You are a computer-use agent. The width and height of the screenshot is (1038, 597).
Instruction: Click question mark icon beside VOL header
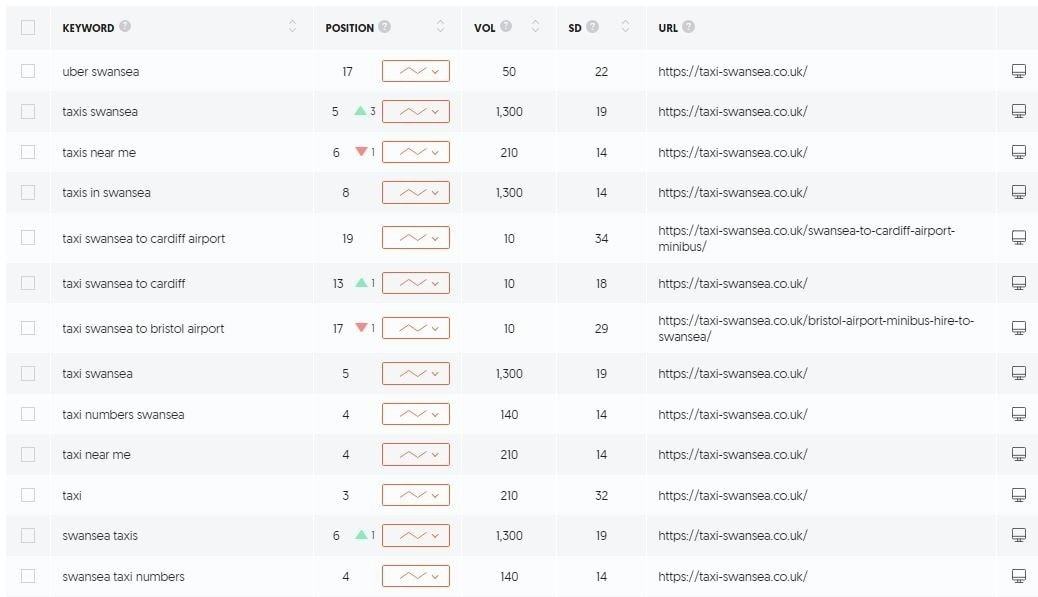point(506,26)
